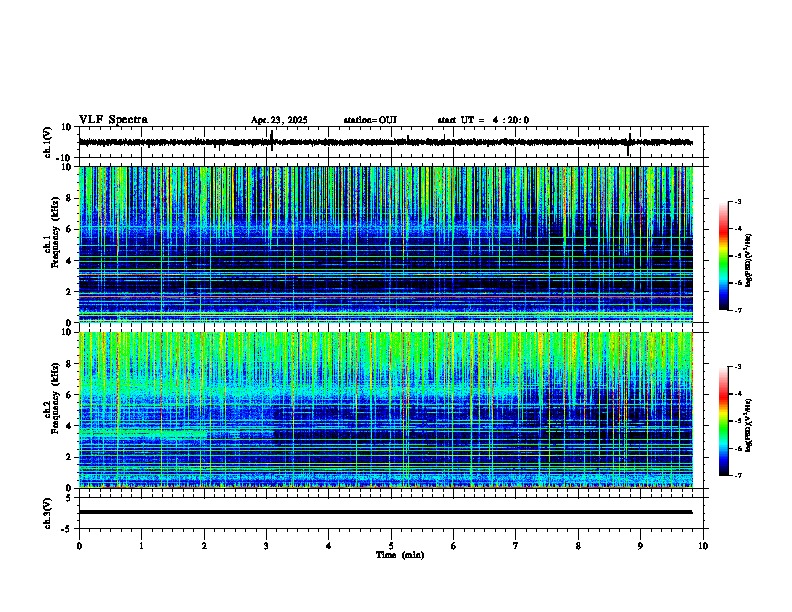The image size is (792, 612).
Task: Click the start UT = 4:20:0 label
Action: click(483, 120)
